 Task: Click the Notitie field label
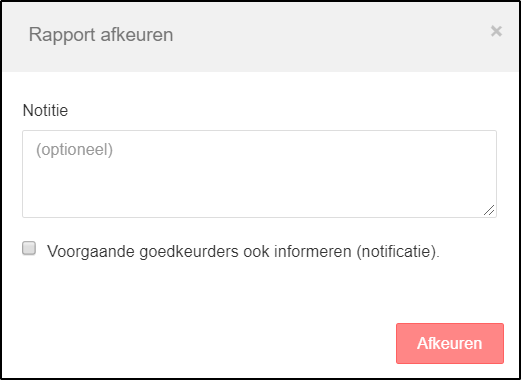coord(45,110)
